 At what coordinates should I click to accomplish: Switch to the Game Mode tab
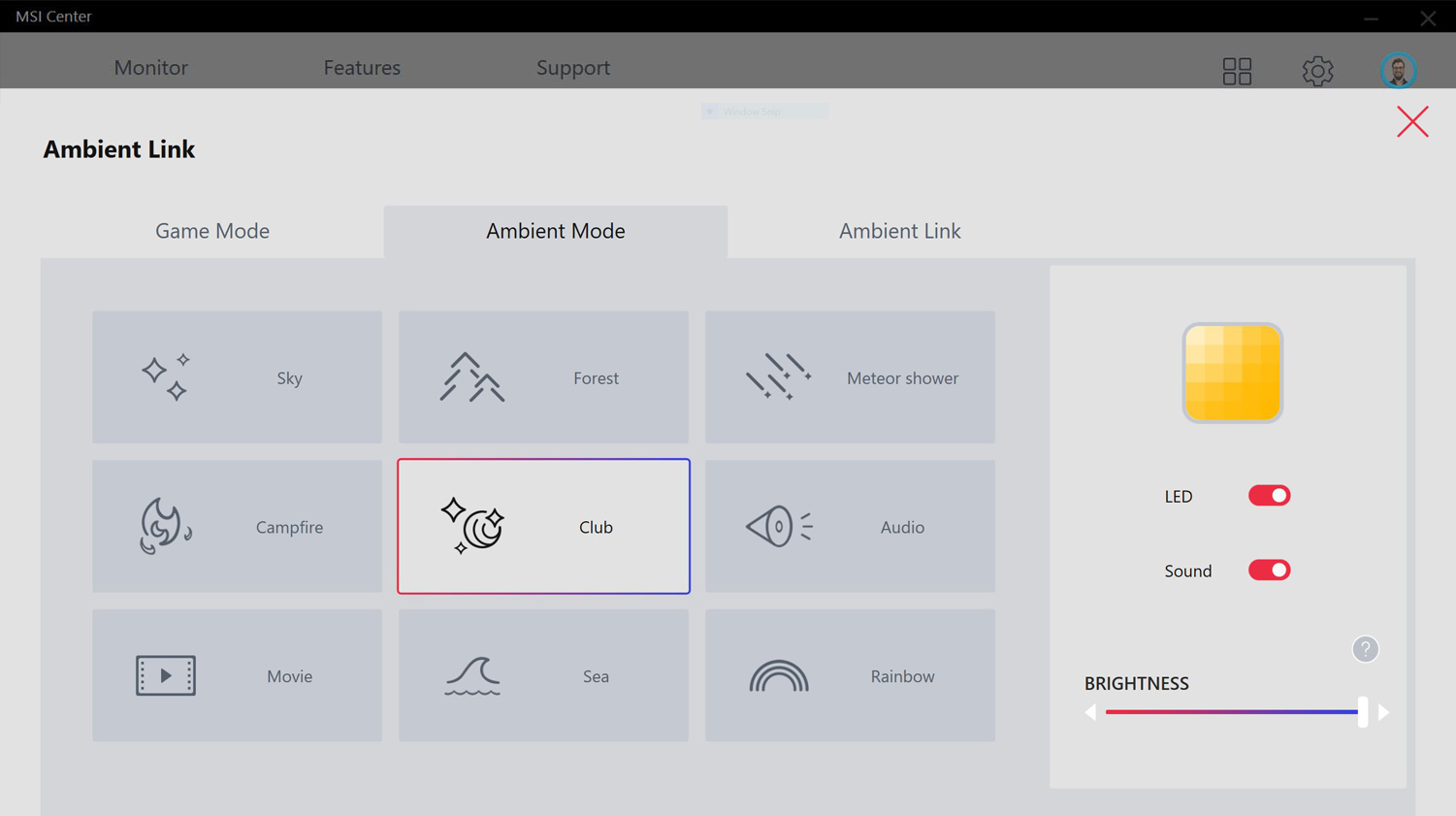(x=212, y=231)
